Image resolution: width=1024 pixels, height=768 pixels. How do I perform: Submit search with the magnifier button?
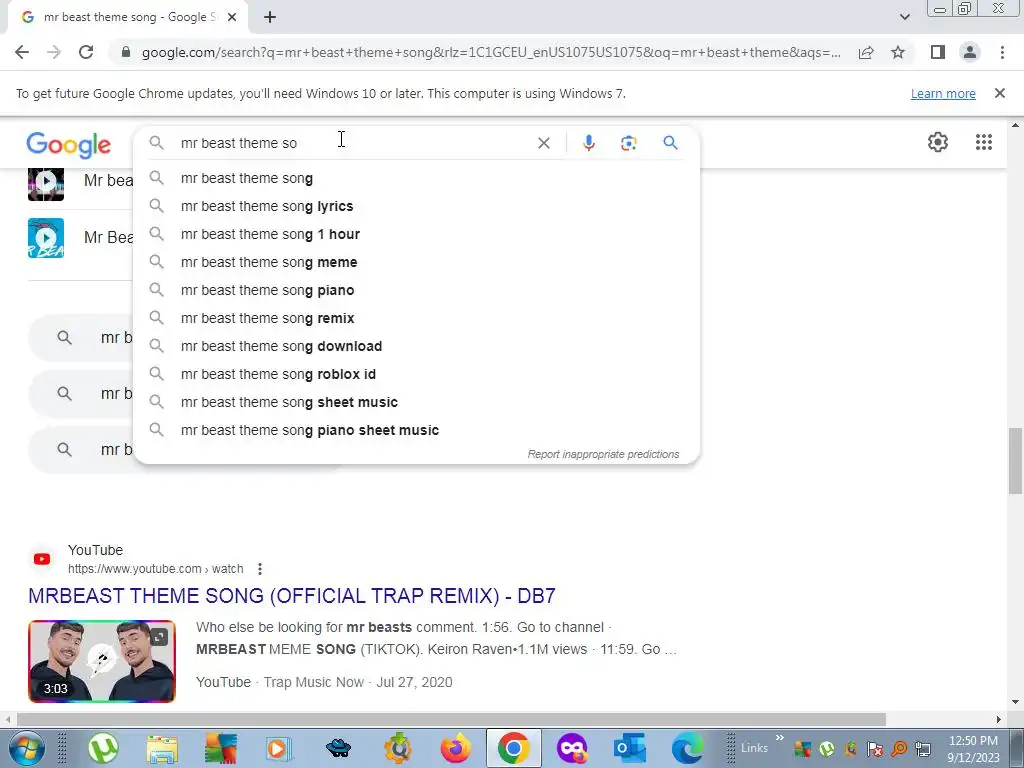point(670,142)
